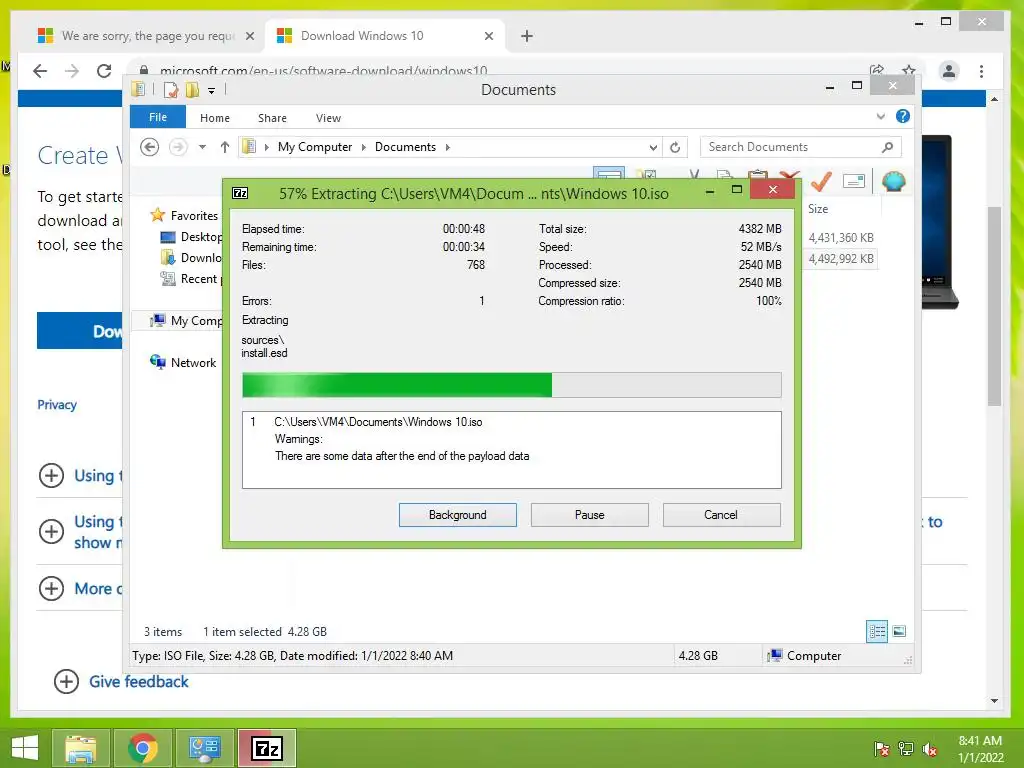
Task: Click the browser page vertical scrollbar
Action: tap(994, 306)
